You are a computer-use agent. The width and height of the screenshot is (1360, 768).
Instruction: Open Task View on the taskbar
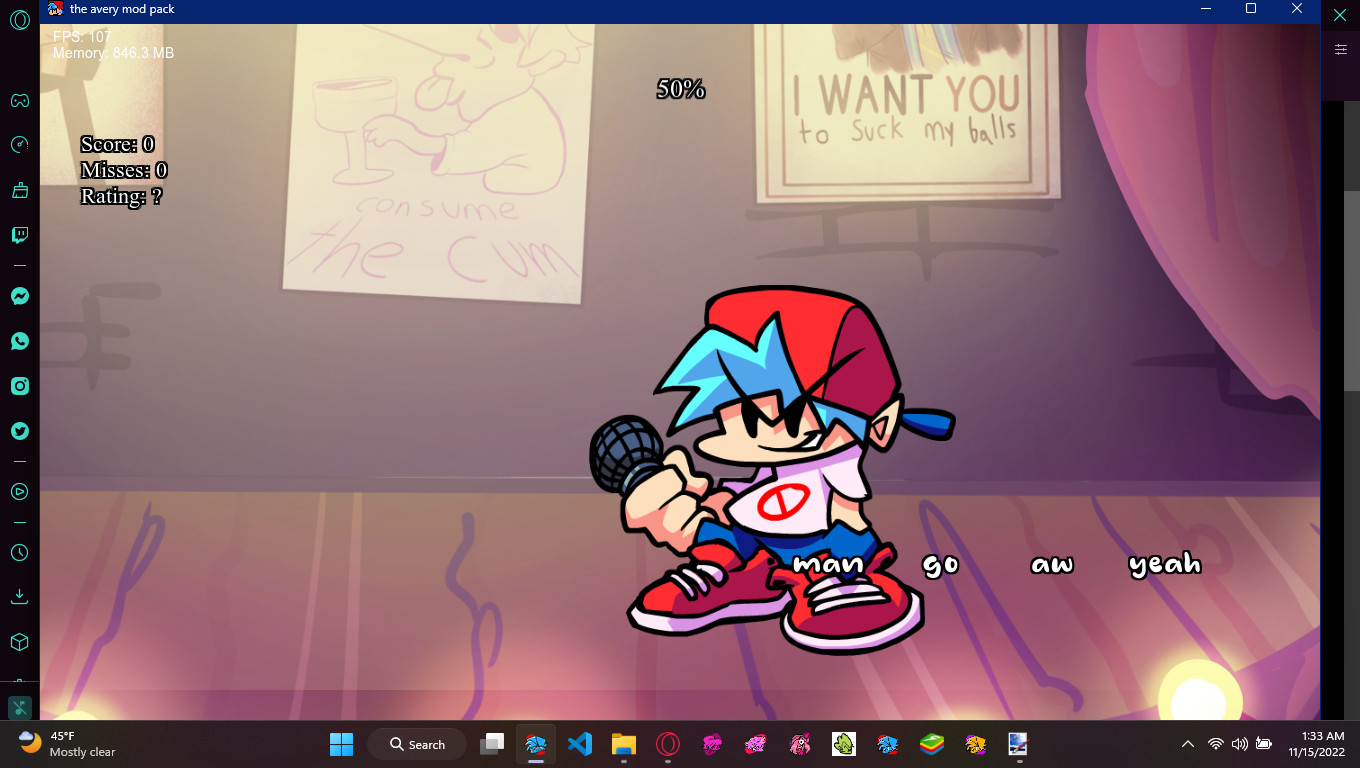pos(492,744)
